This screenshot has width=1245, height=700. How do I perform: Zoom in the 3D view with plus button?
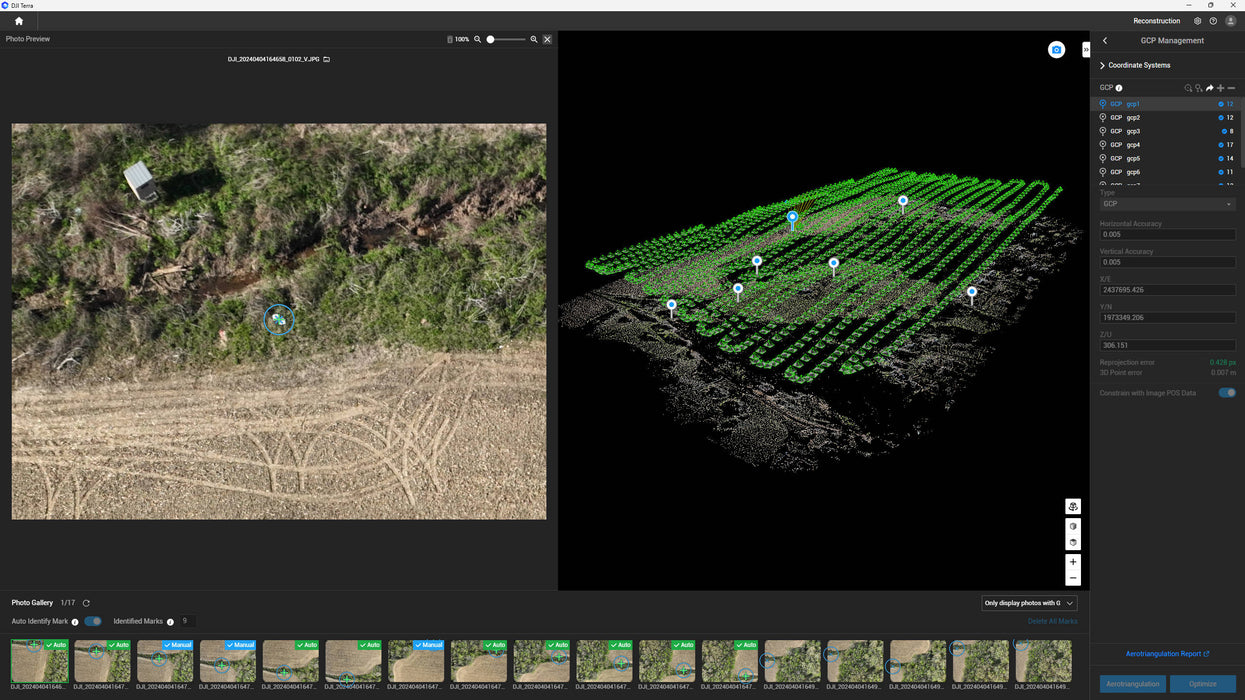click(1073, 562)
